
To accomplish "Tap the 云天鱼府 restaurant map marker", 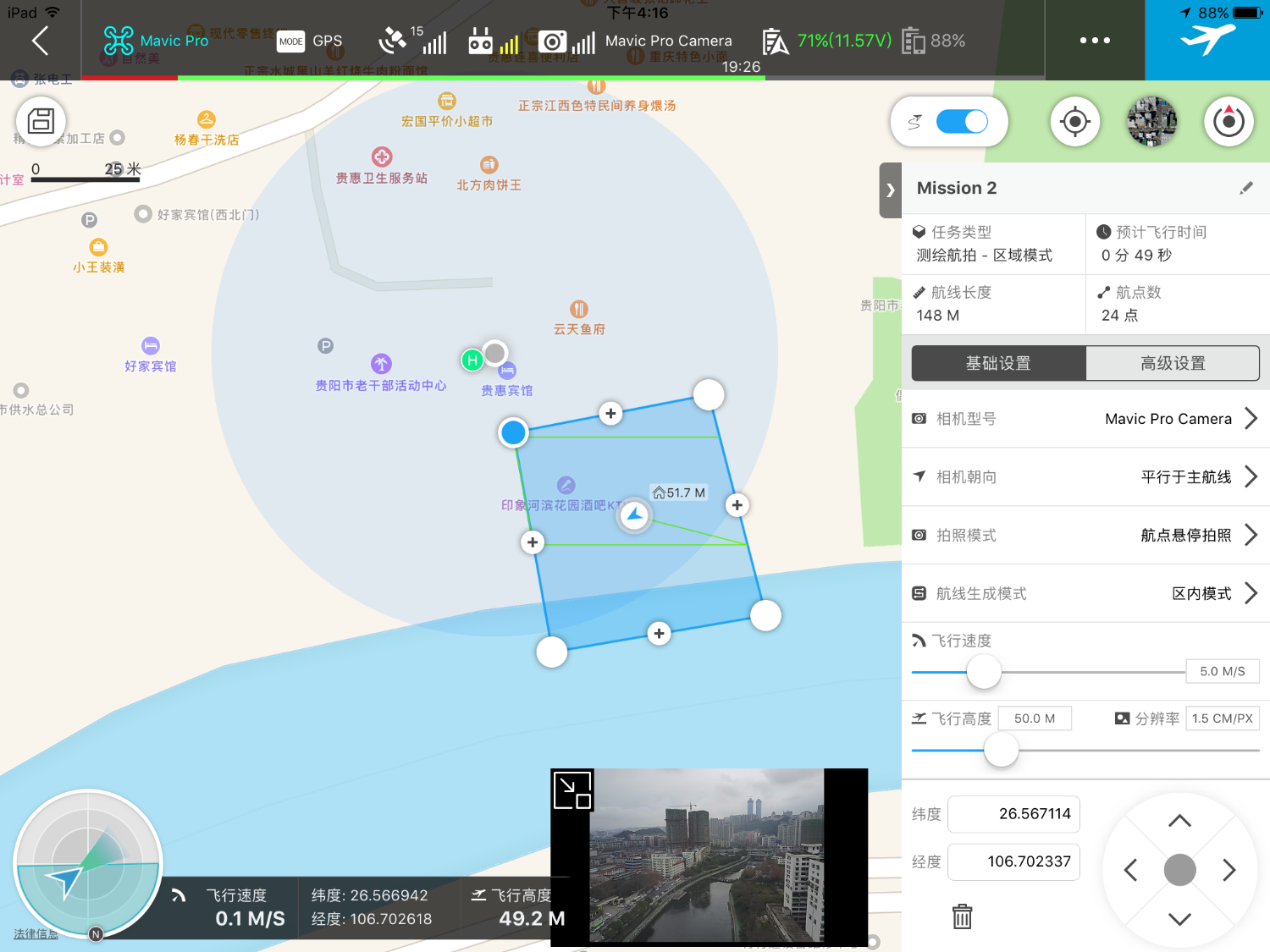I will [x=579, y=310].
